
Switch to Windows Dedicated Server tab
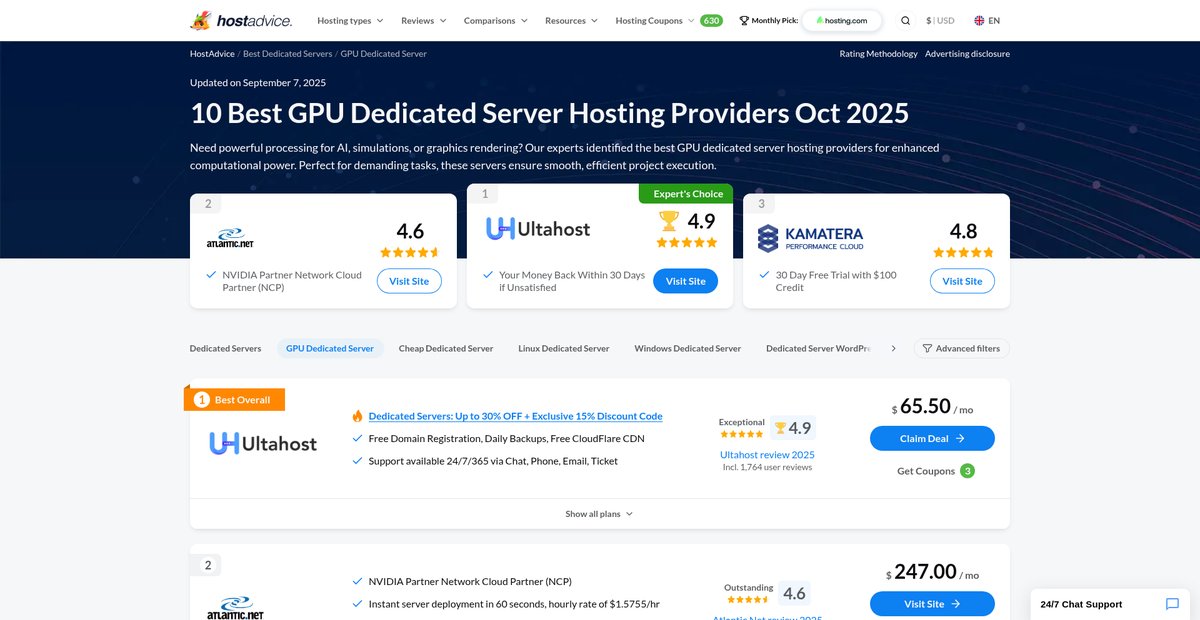click(688, 348)
